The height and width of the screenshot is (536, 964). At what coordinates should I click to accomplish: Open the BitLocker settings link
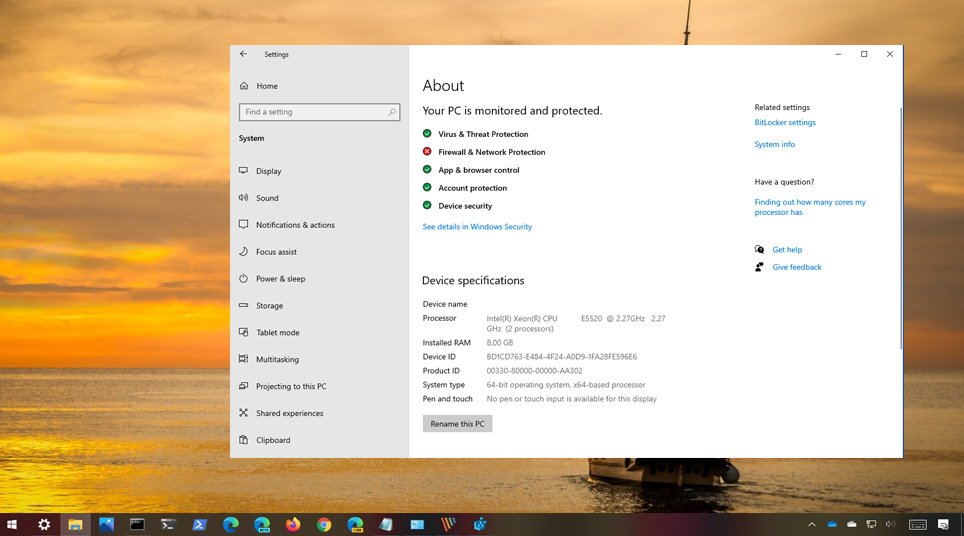[785, 123]
